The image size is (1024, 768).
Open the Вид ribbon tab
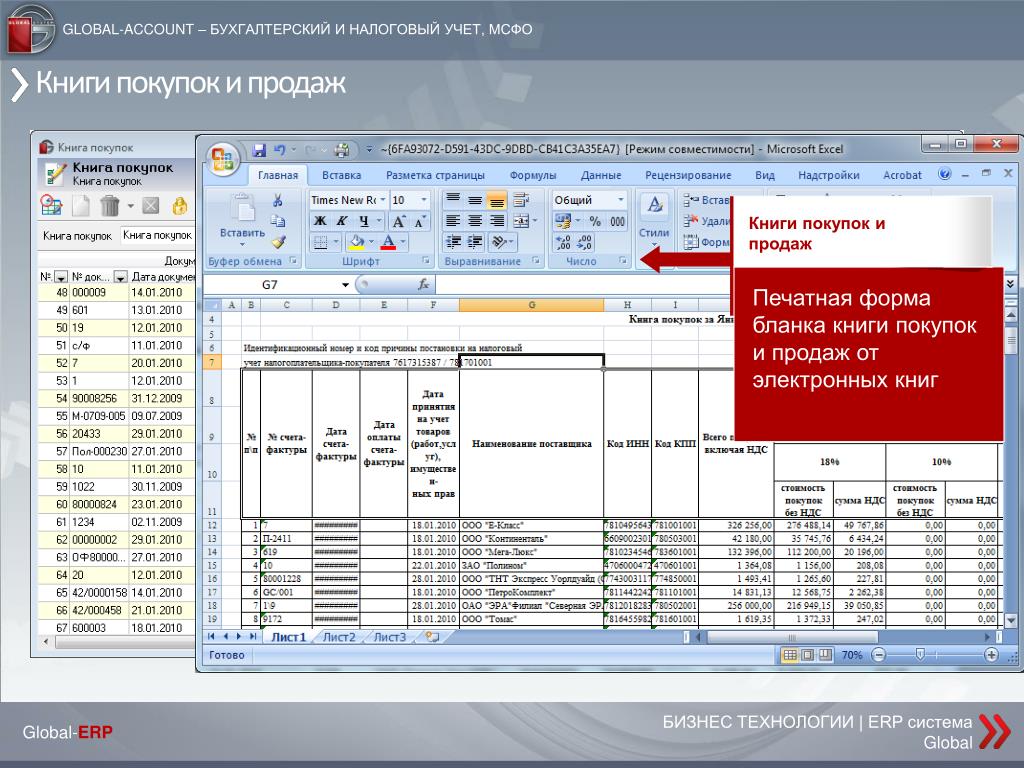point(765,175)
